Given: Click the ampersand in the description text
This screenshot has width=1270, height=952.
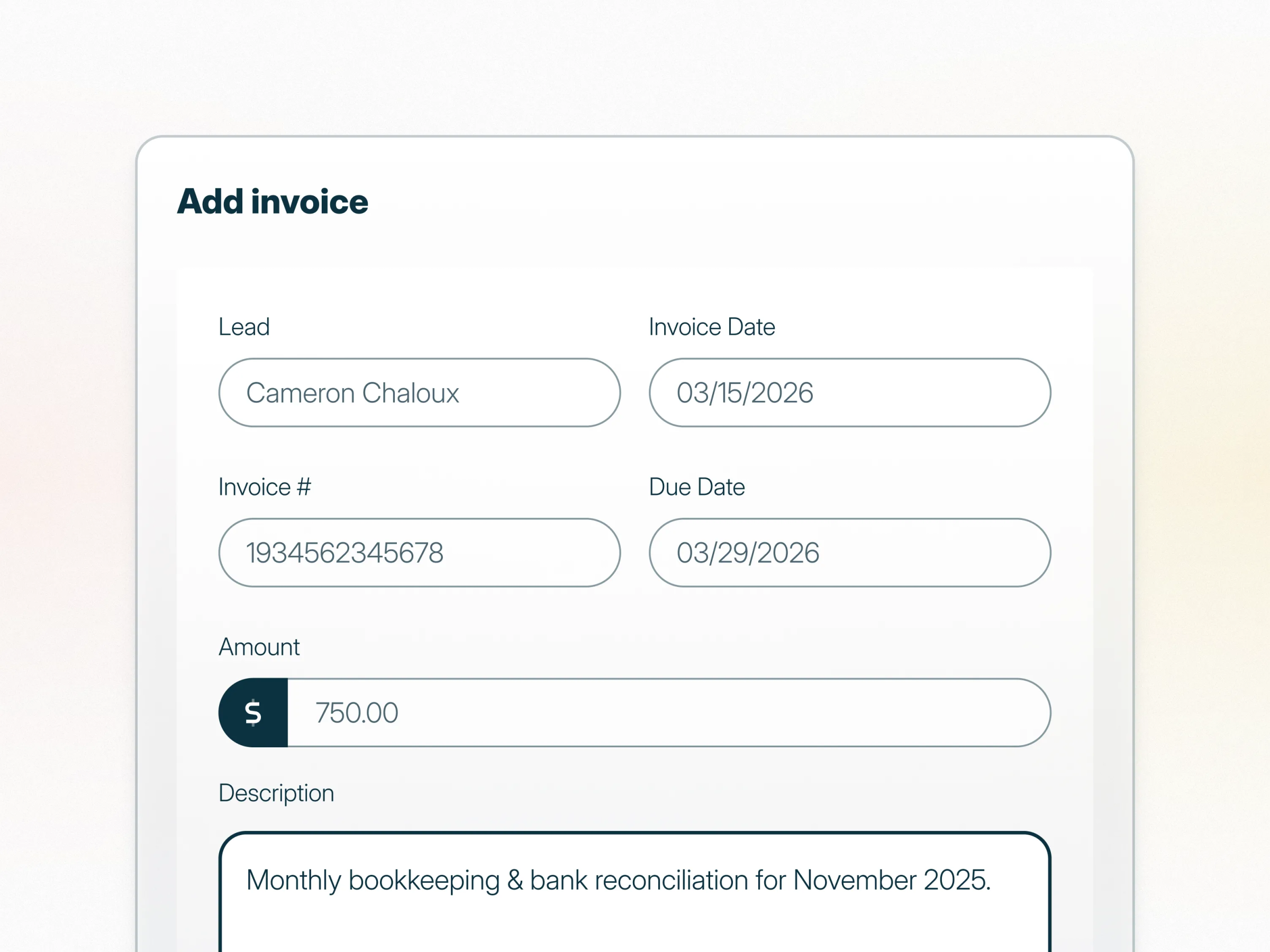Looking at the screenshot, I should click(x=515, y=880).
